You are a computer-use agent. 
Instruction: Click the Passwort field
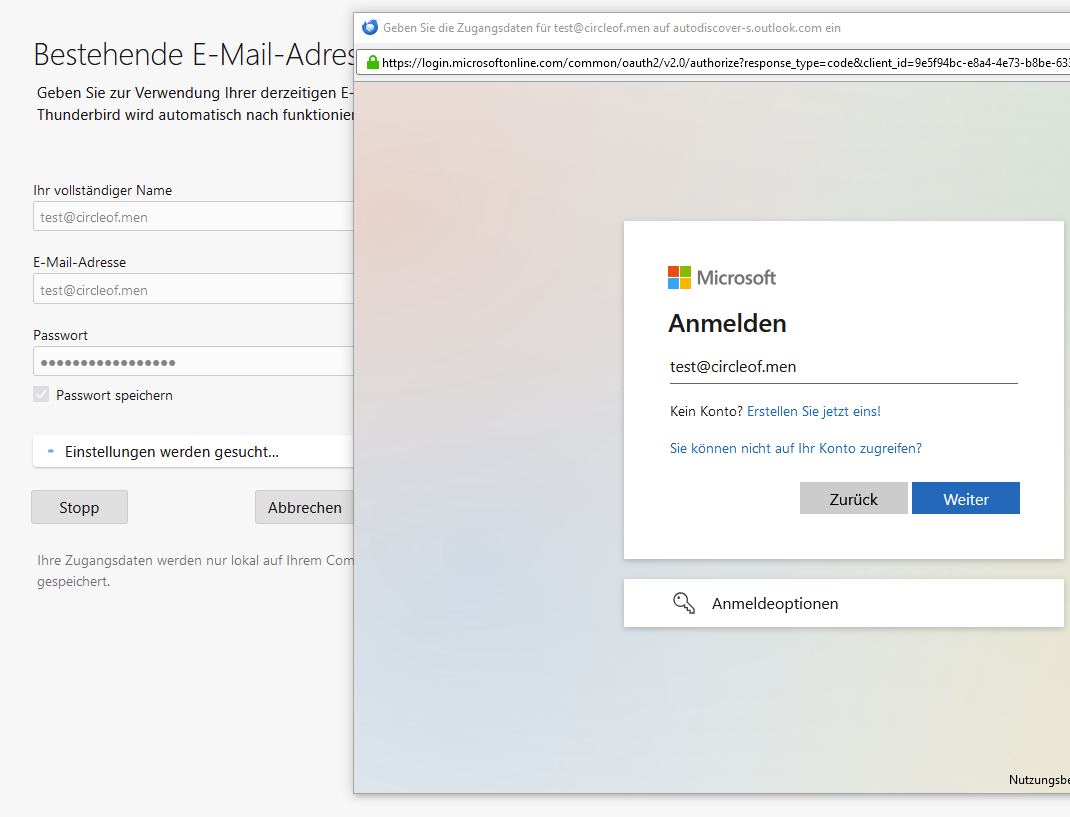[x=193, y=362]
